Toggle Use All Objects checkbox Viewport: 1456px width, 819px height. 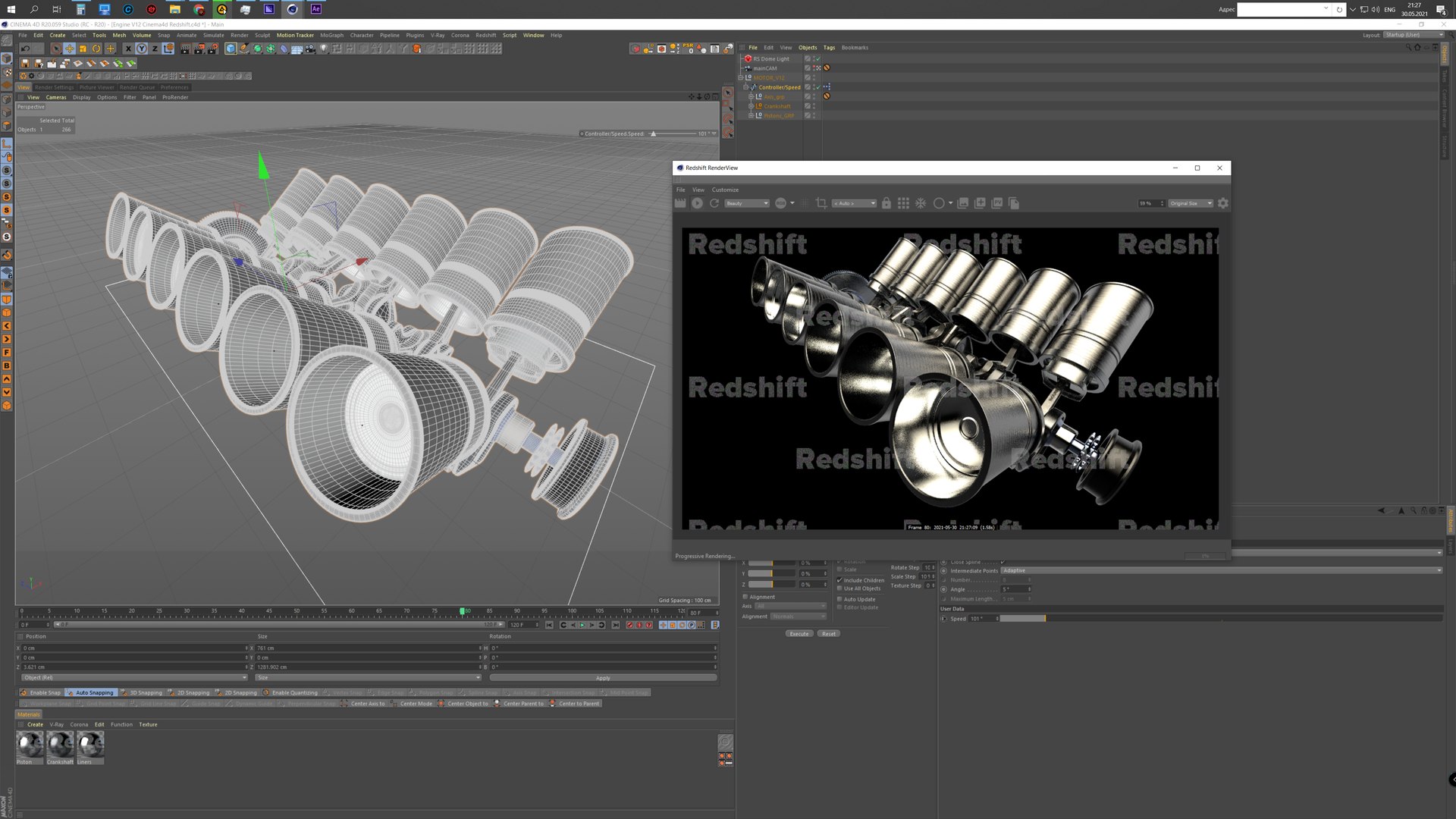point(839,588)
